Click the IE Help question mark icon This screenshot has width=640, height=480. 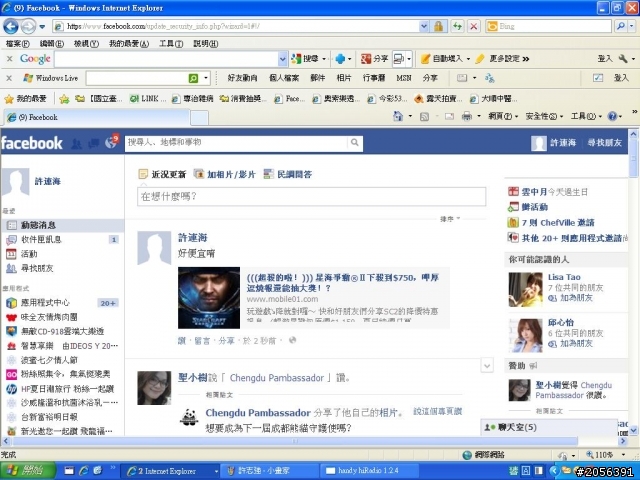click(612, 117)
